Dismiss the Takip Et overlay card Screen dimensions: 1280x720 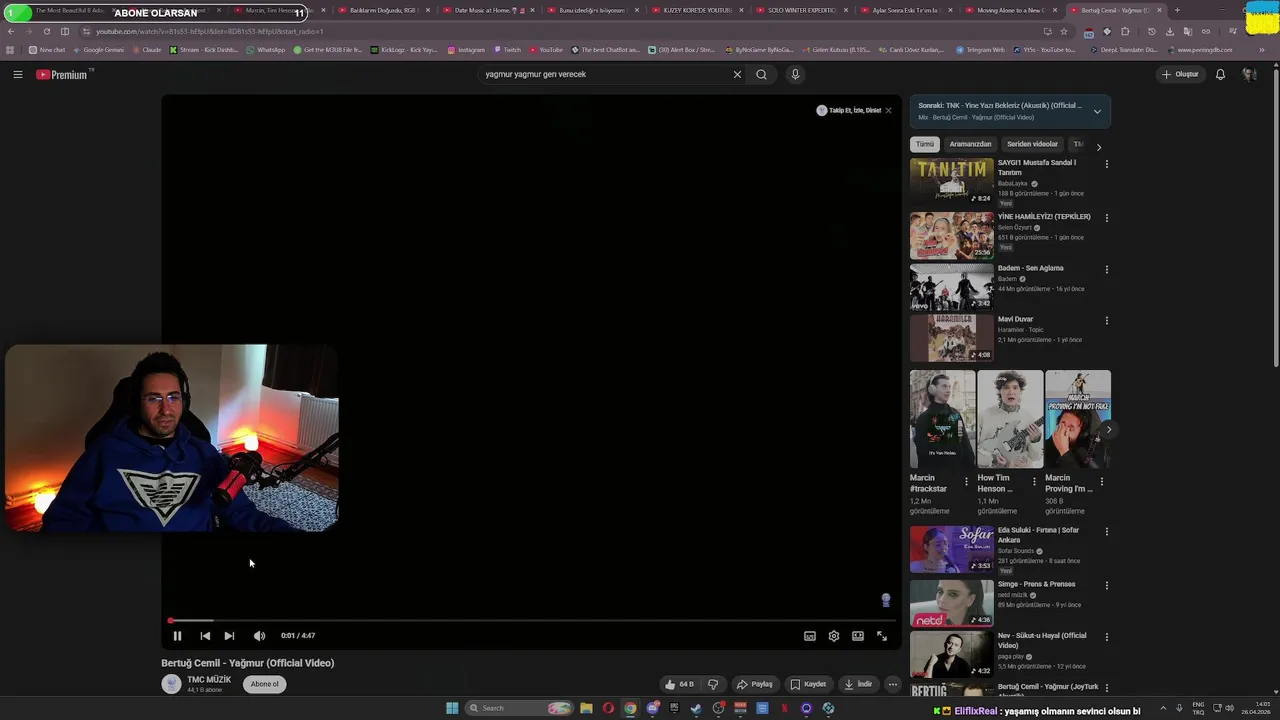[888, 110]
